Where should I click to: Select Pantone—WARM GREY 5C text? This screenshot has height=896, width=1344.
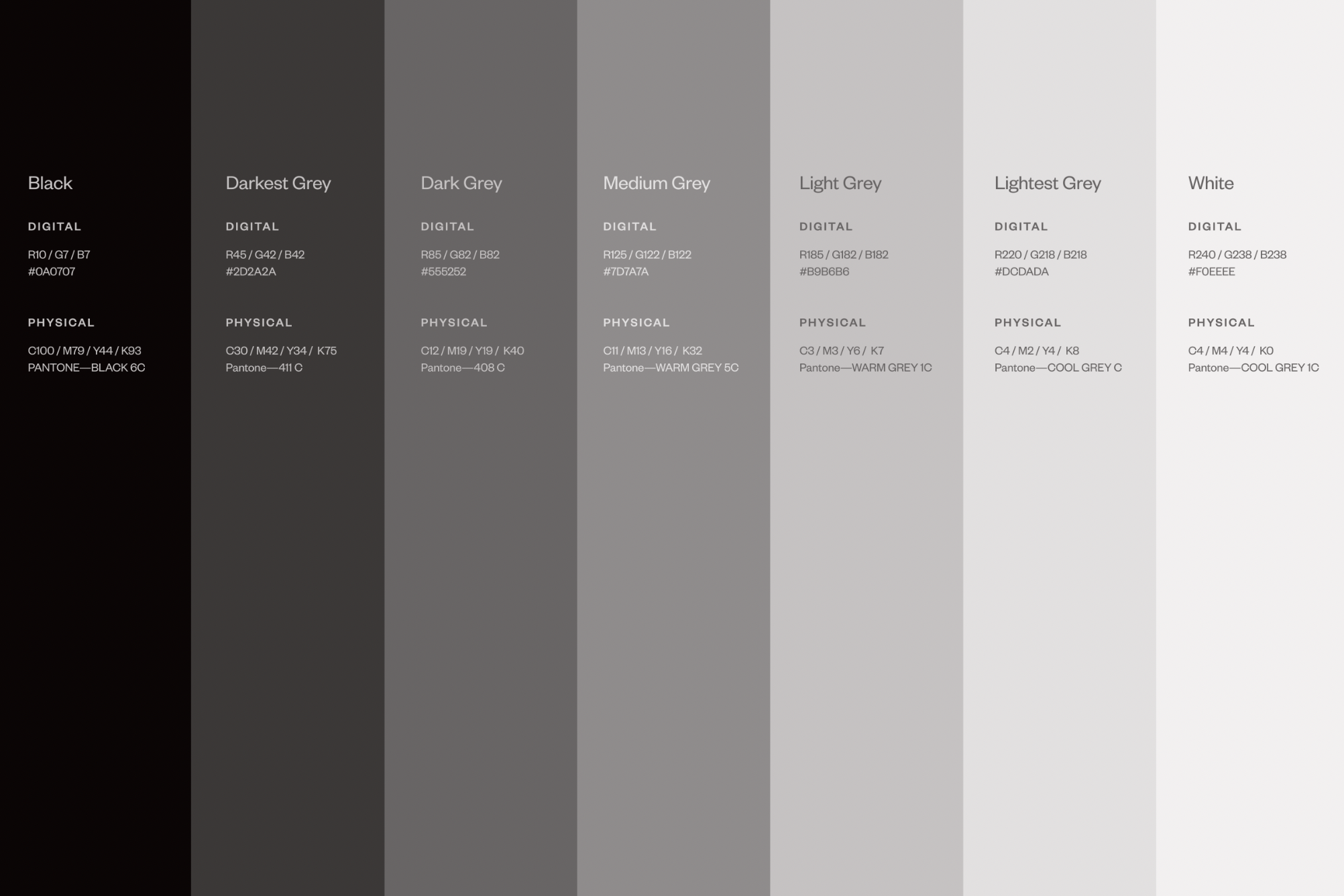pyautogui.click(x=671, y=368)
